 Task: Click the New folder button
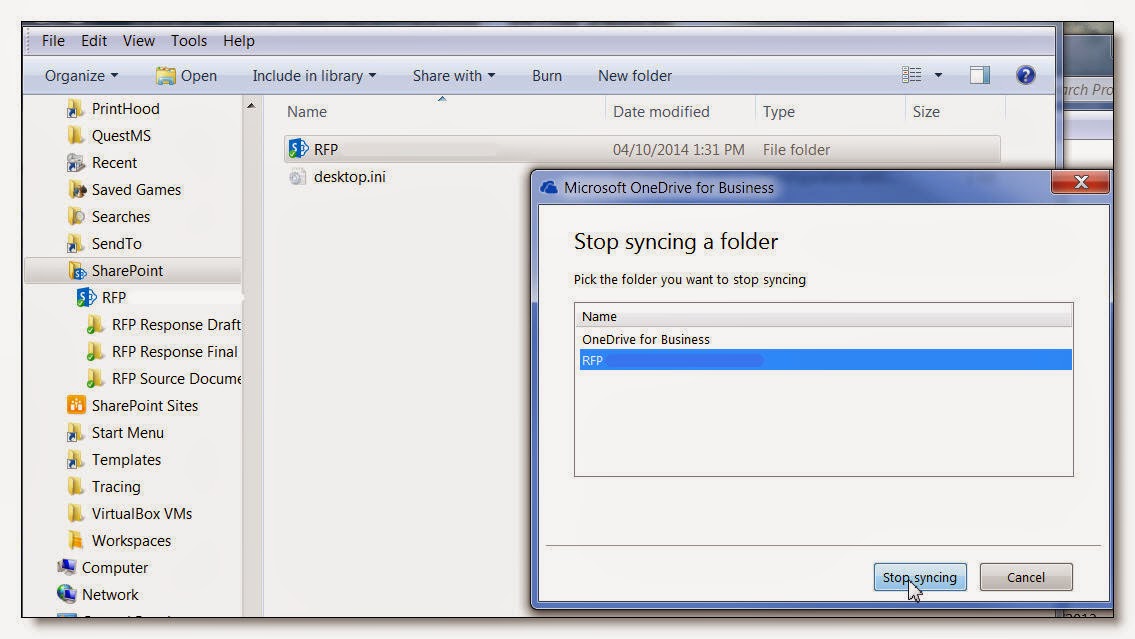[x=635, y=76]
